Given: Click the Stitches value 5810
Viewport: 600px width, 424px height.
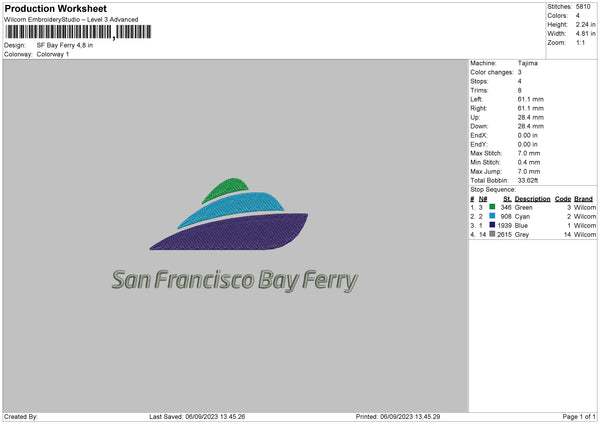Looking at the screenshot, I should (x=583, y=7).
